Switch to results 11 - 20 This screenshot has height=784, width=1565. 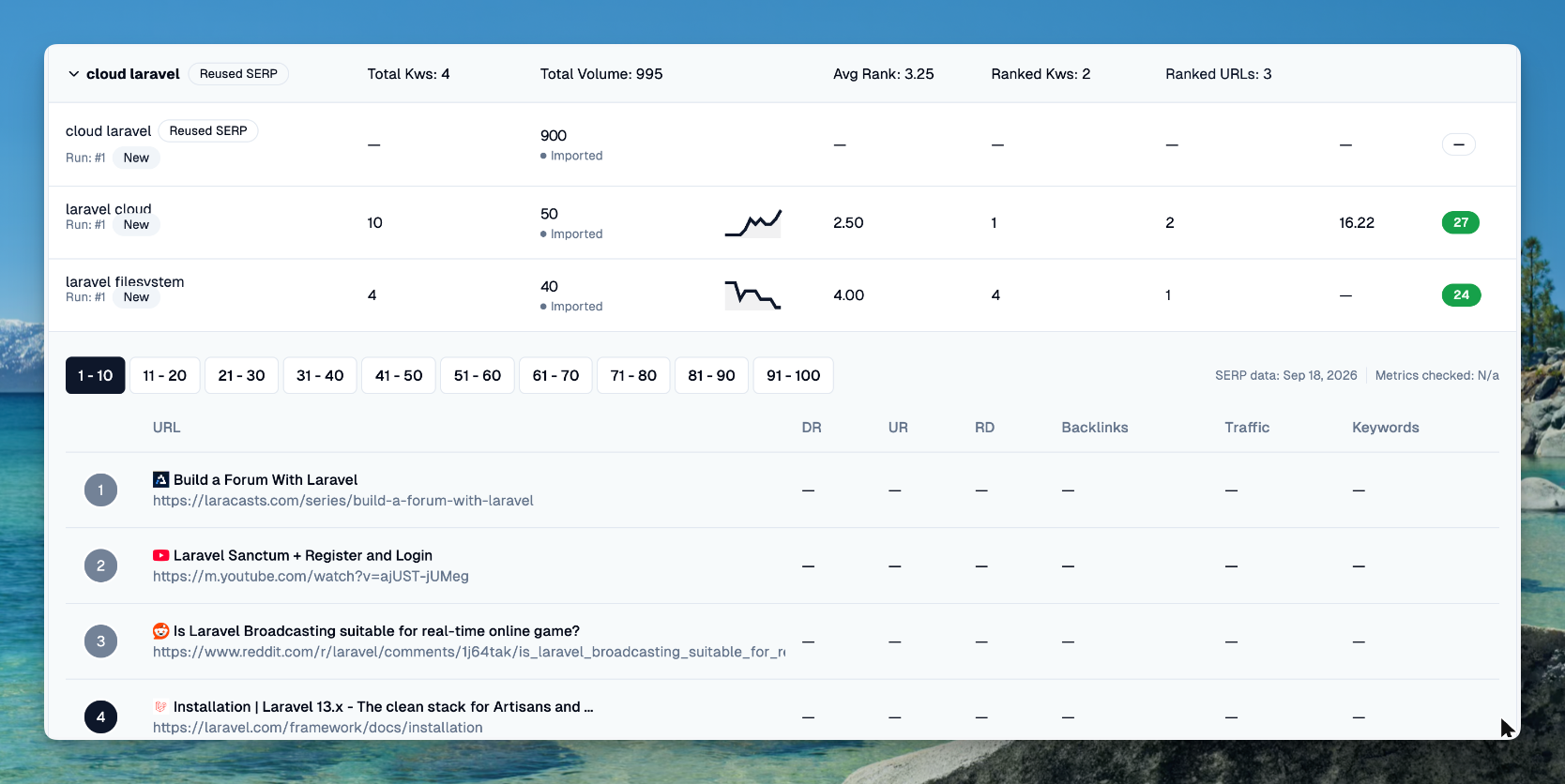(165, 375)
